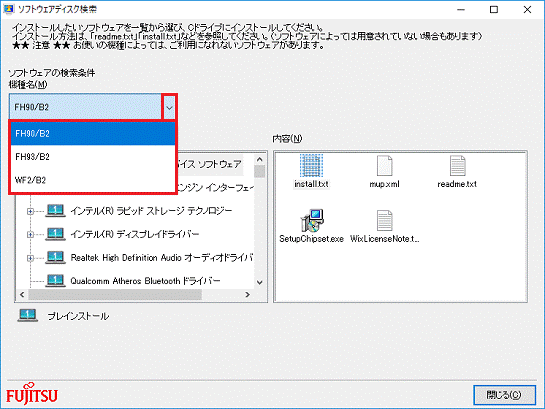Open the model name dropdown arrow

(169, 107)
